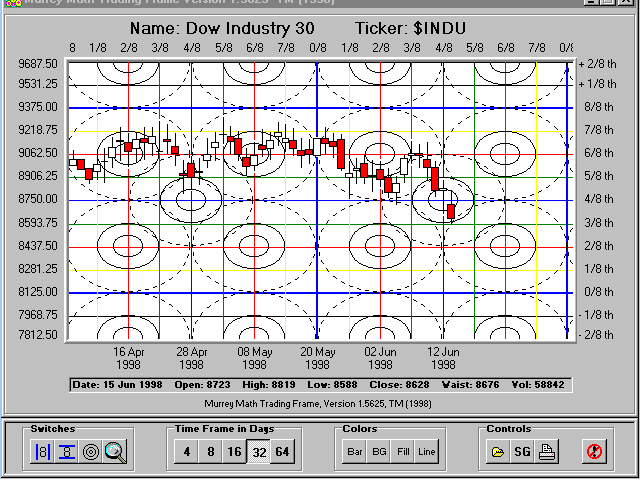Close the Murrey Math window
Screen dimensions: 640x480
pos(631,4)
